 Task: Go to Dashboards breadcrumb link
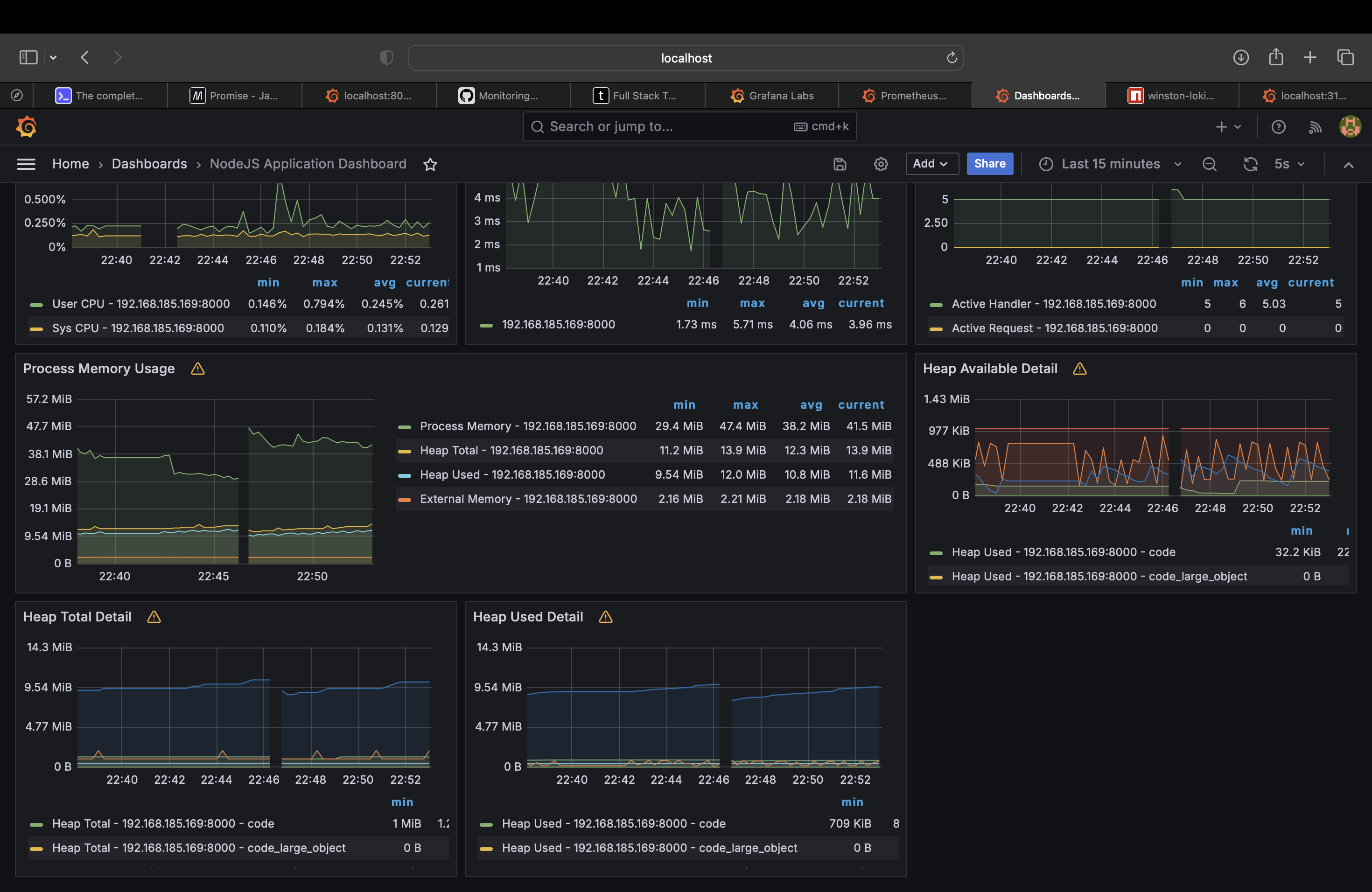click(149, 164)
